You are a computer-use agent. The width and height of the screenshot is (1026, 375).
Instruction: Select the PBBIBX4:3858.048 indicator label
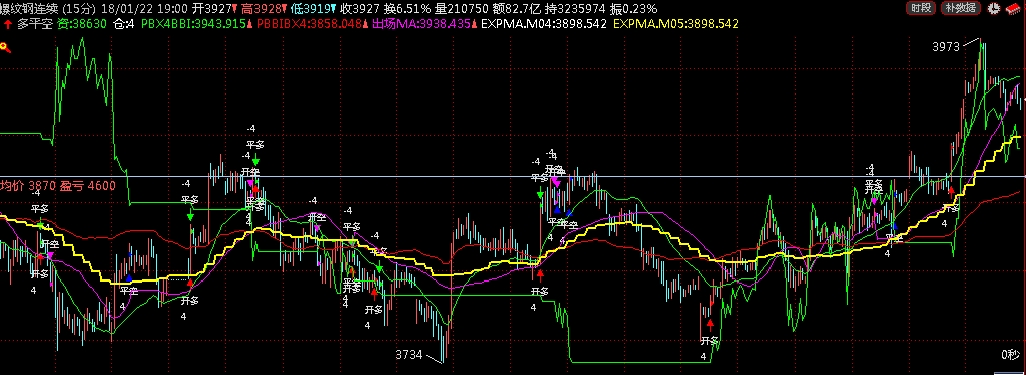coord(310,24)
